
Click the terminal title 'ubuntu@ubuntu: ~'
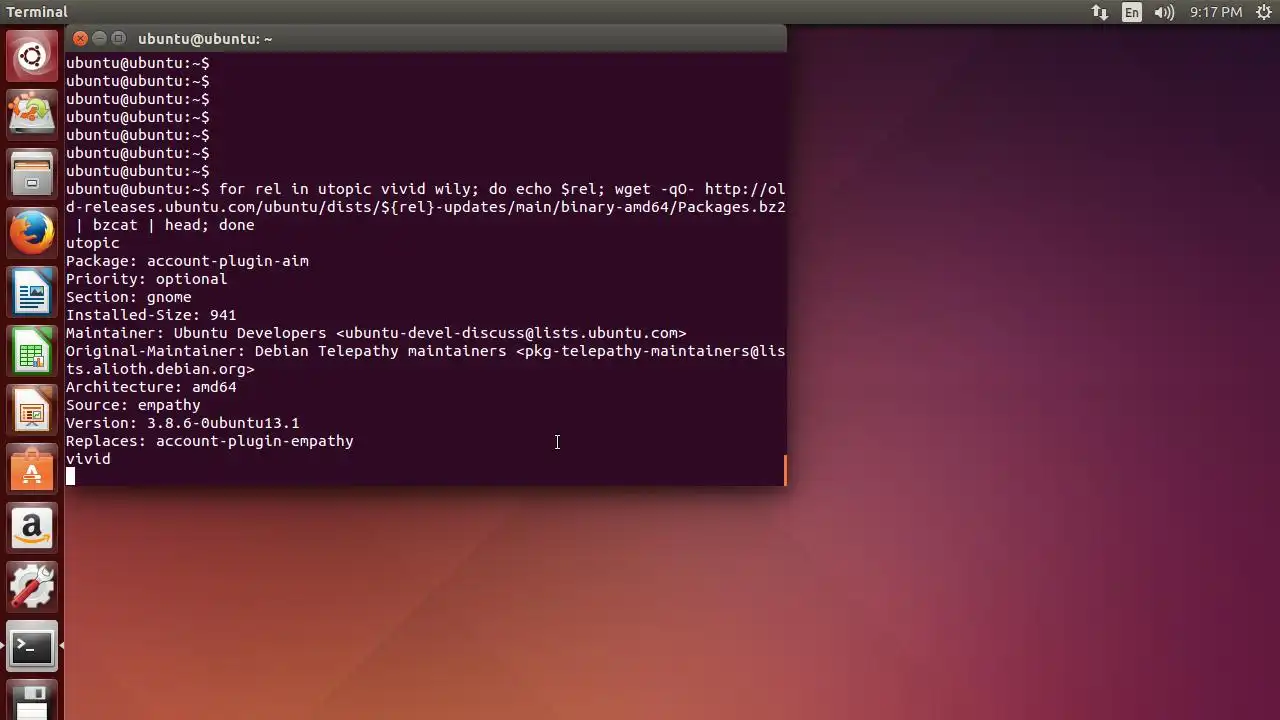click(x=205, y=39)
